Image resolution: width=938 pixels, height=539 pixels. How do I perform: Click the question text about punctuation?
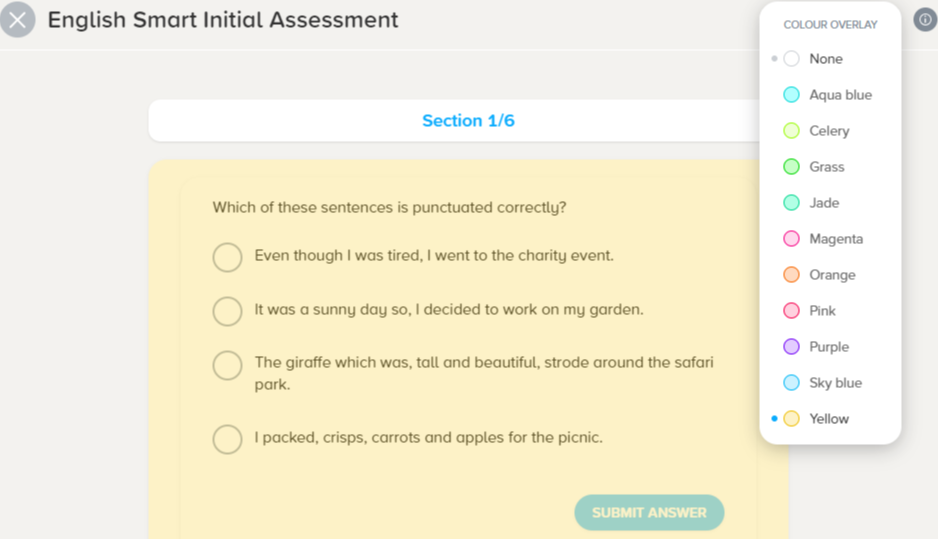tap(389, 208)
